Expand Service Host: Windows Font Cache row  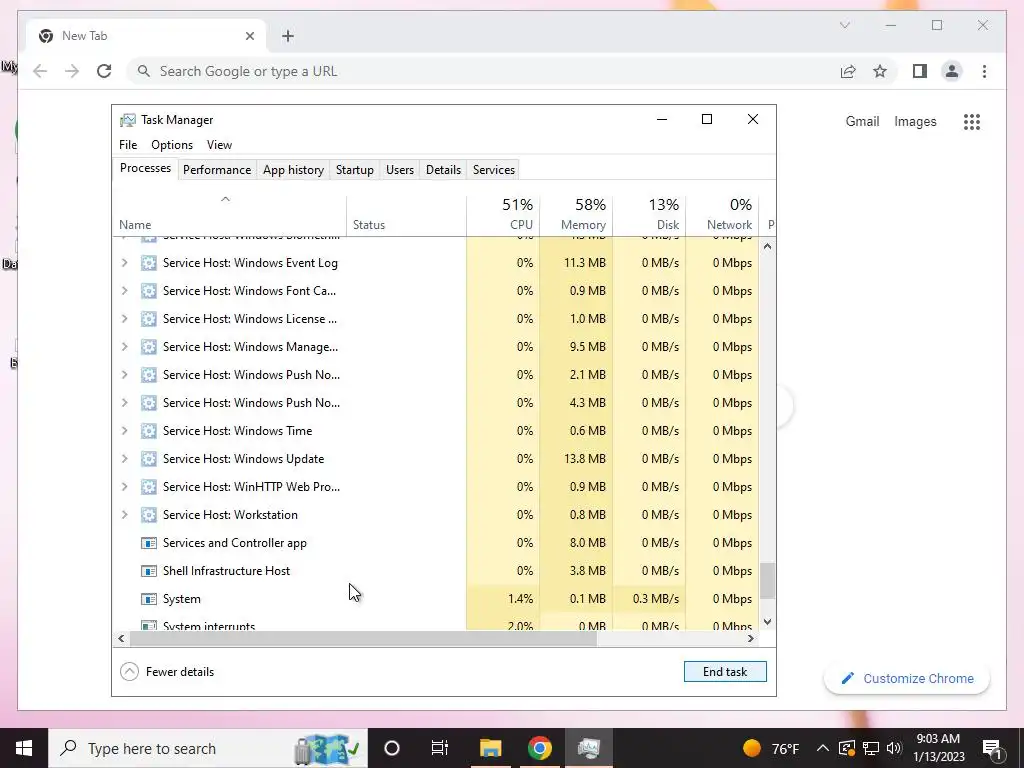[x=124, y=291]
